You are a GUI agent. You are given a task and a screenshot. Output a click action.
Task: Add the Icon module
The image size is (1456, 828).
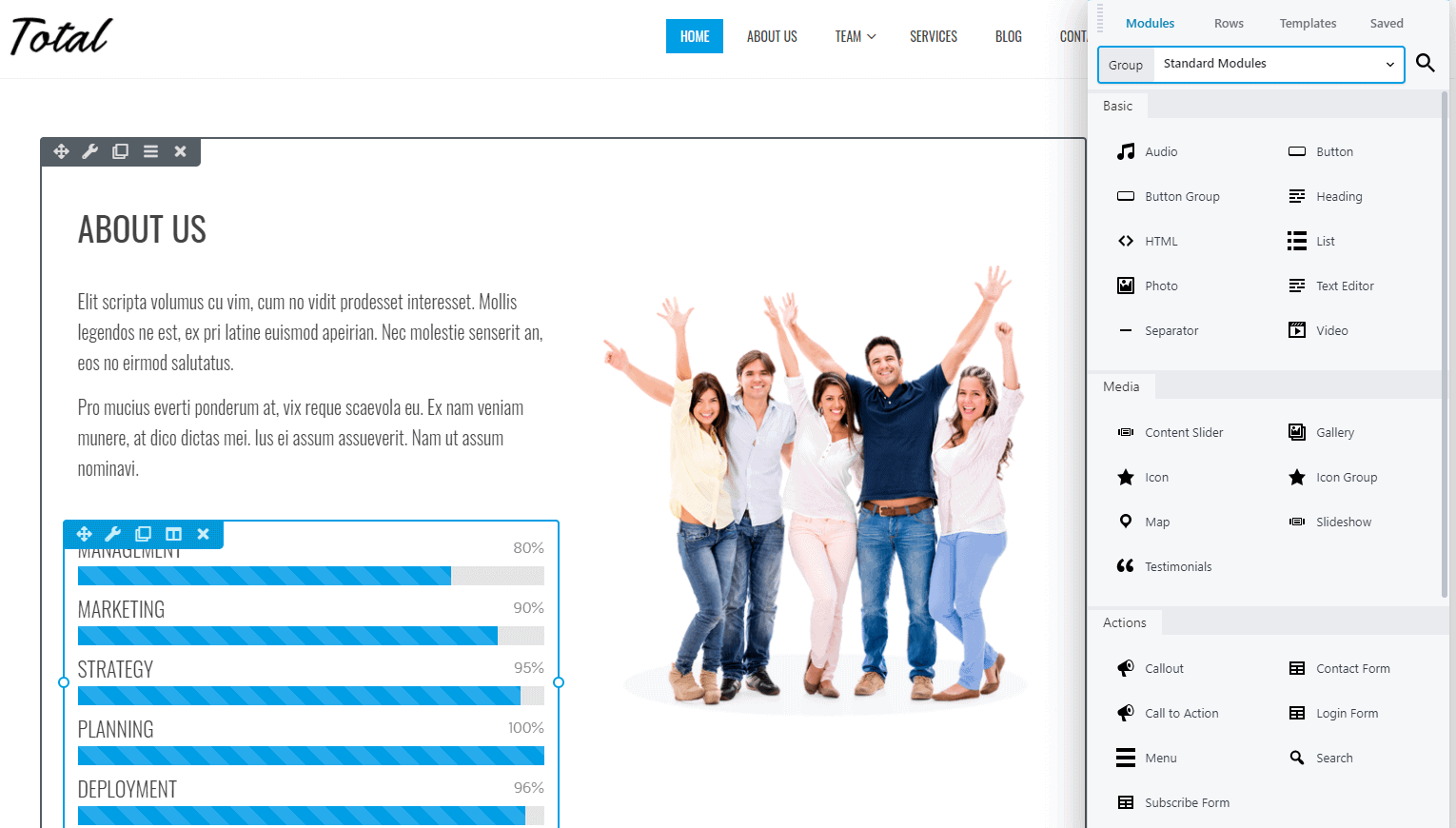coord(1142,477)
